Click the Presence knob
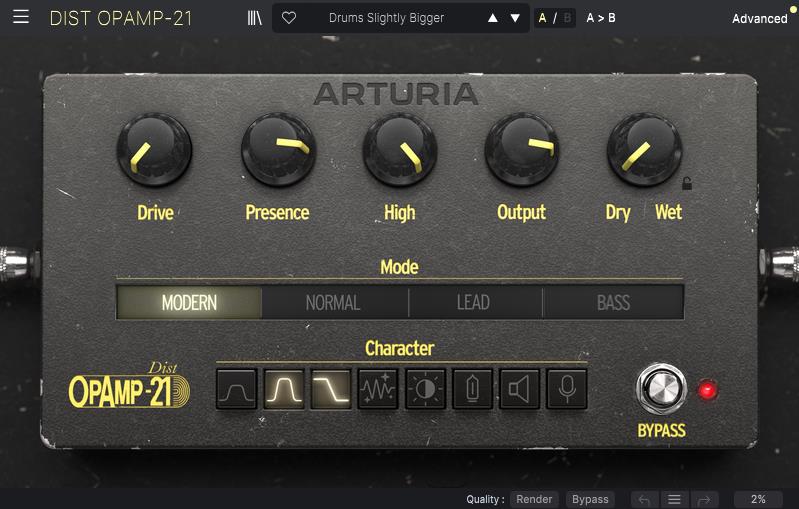The height and width of the screenshot is (509, 799). click(x=278, y=150)
